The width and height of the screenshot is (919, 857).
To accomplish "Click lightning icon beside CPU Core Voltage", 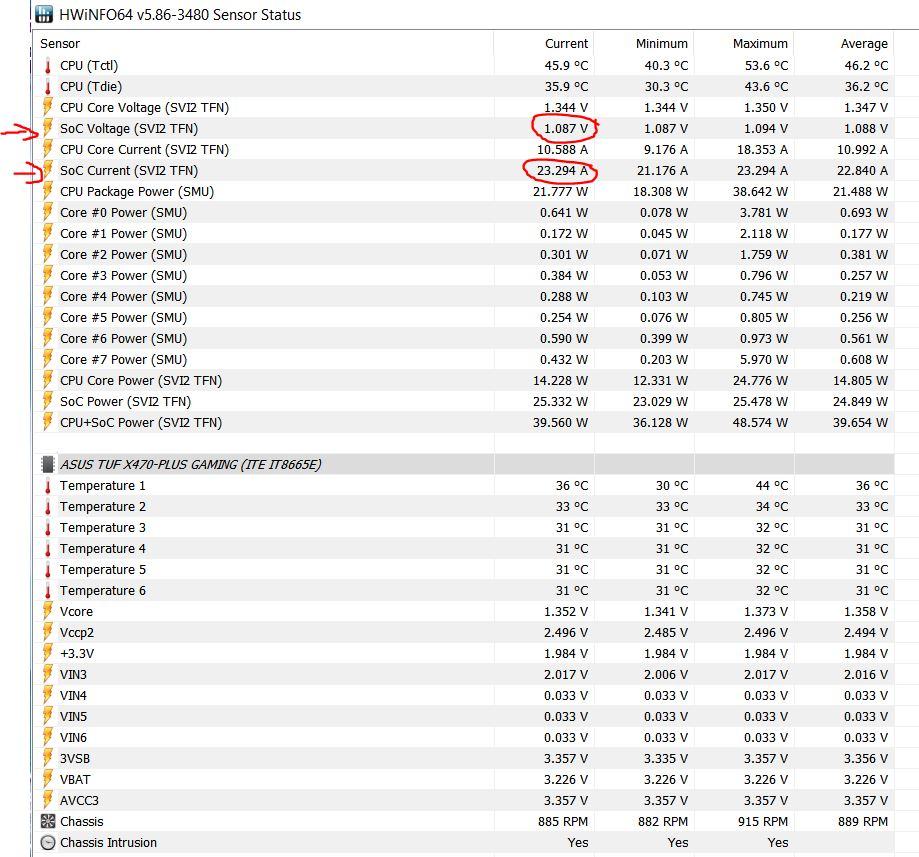I will coord(48,107).
